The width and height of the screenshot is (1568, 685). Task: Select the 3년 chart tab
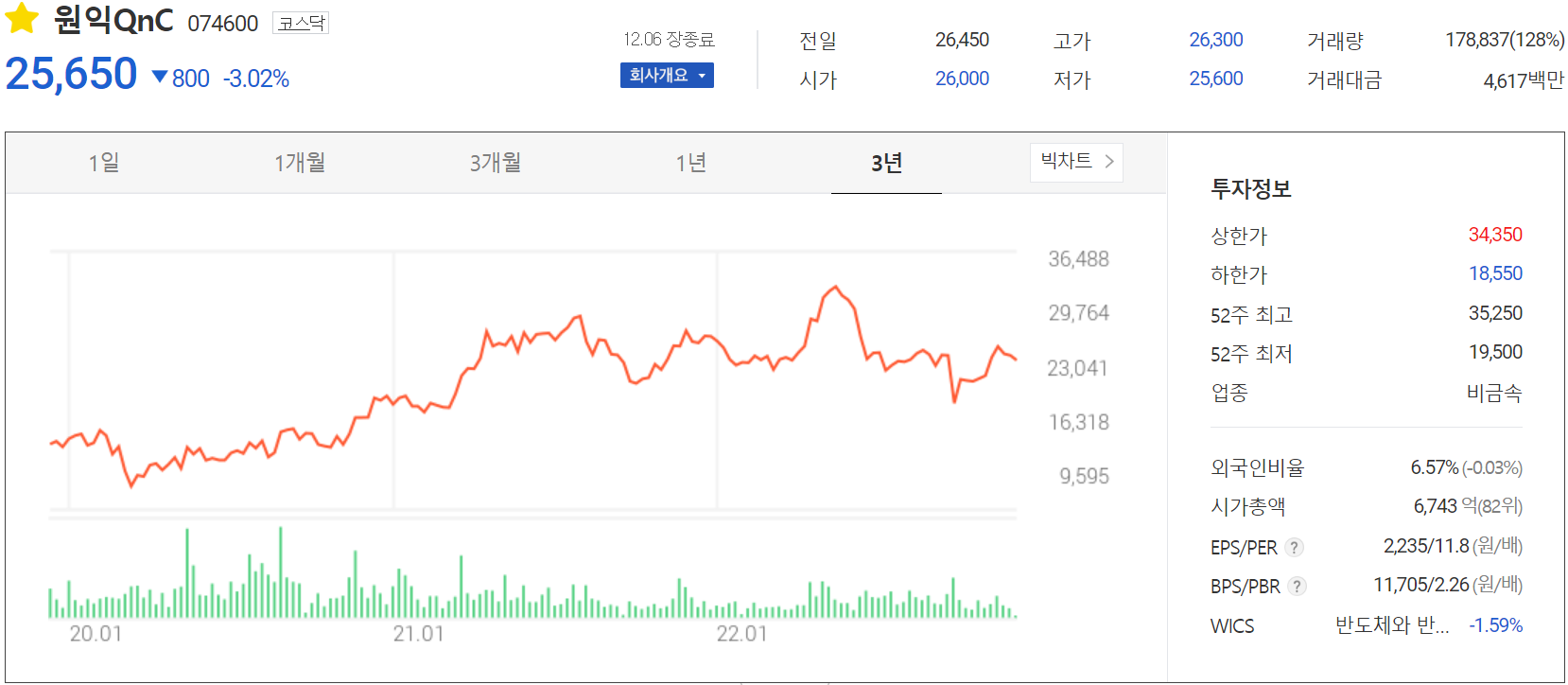[886, 163]
